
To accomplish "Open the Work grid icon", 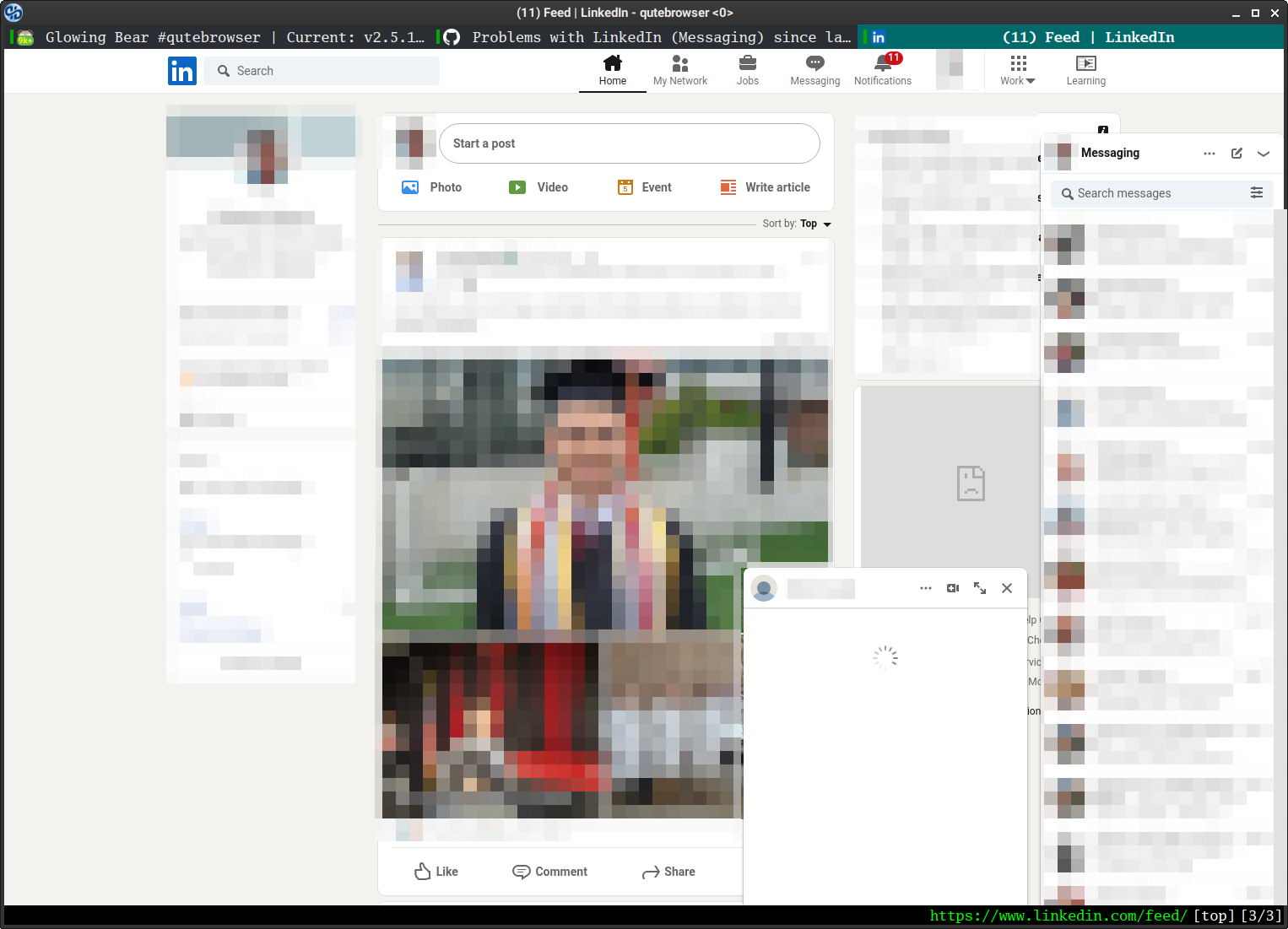I will 1017,69.
